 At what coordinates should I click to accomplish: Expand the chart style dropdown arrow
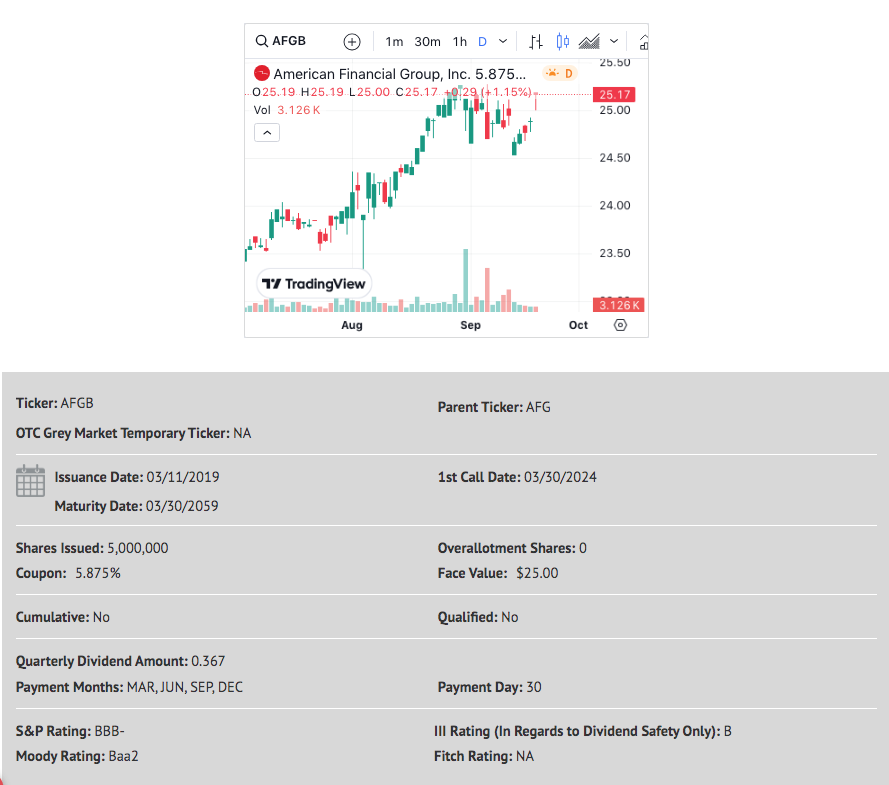click(x=613, y=41)
